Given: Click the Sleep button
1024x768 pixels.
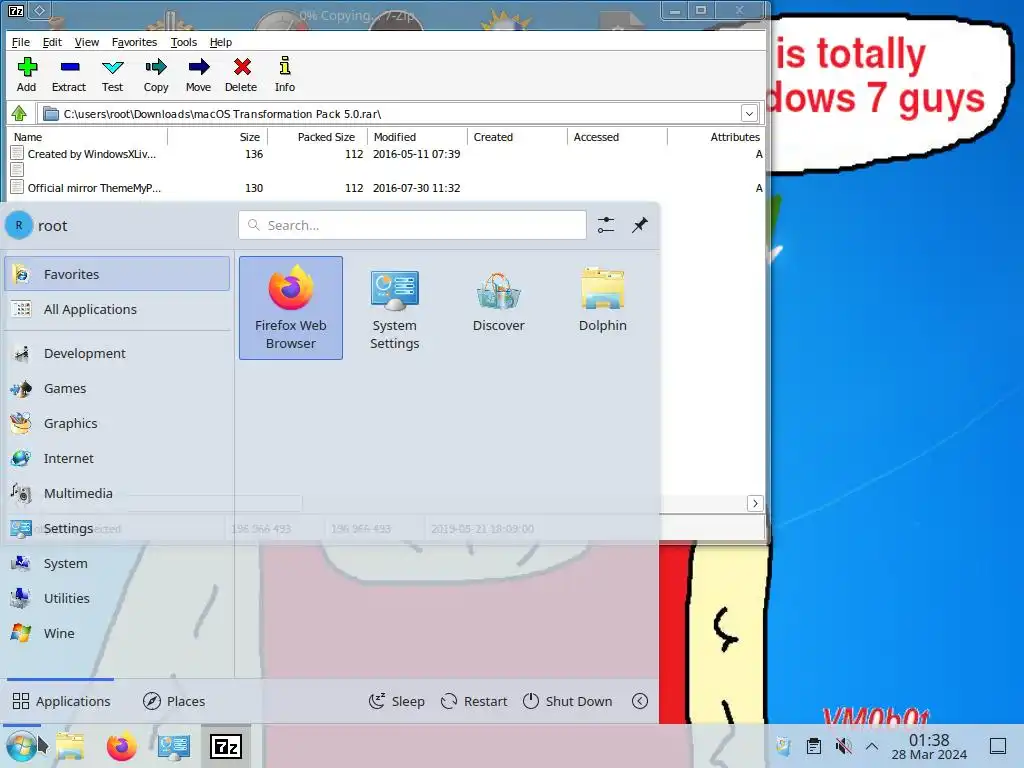Looking at the screenshot, I should point(396,701).
